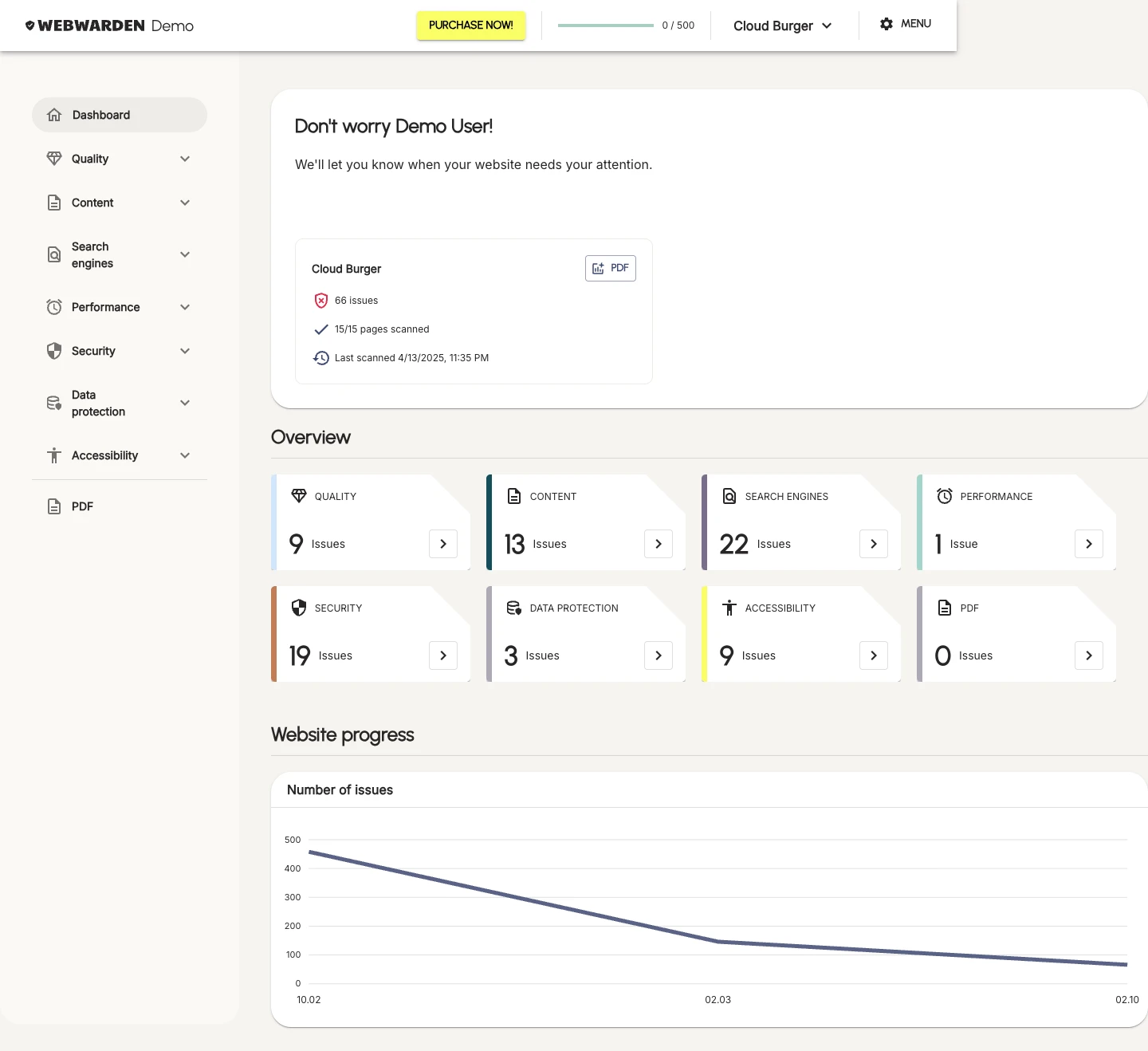Expand the Quality sidebar section
Viewport: 1148px width, 1051px height.
pos(185,158)
